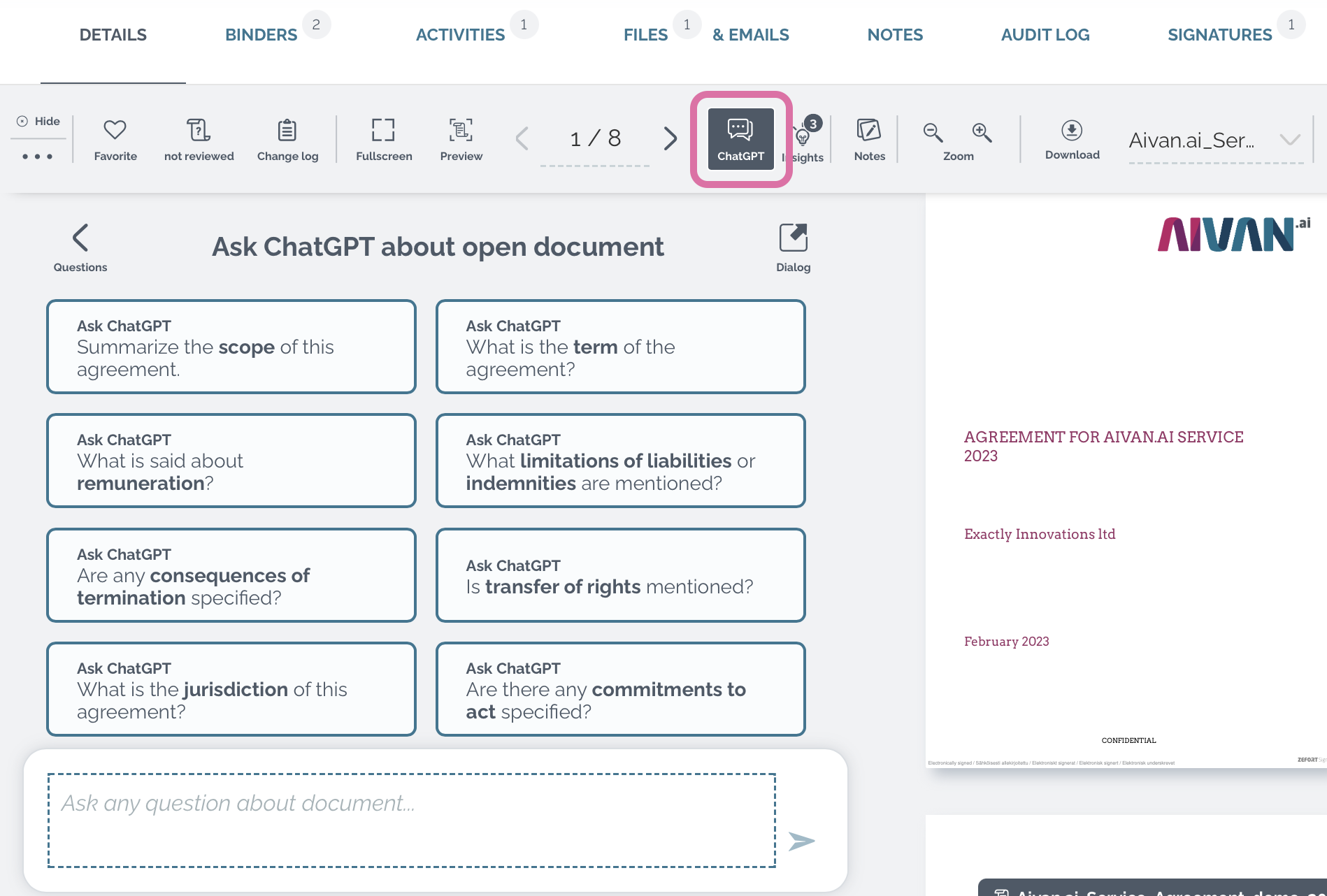Click the 'CONFIDENTIAL' footer text
Viewport: 1327px width, 896px height.
point(1128,740)
